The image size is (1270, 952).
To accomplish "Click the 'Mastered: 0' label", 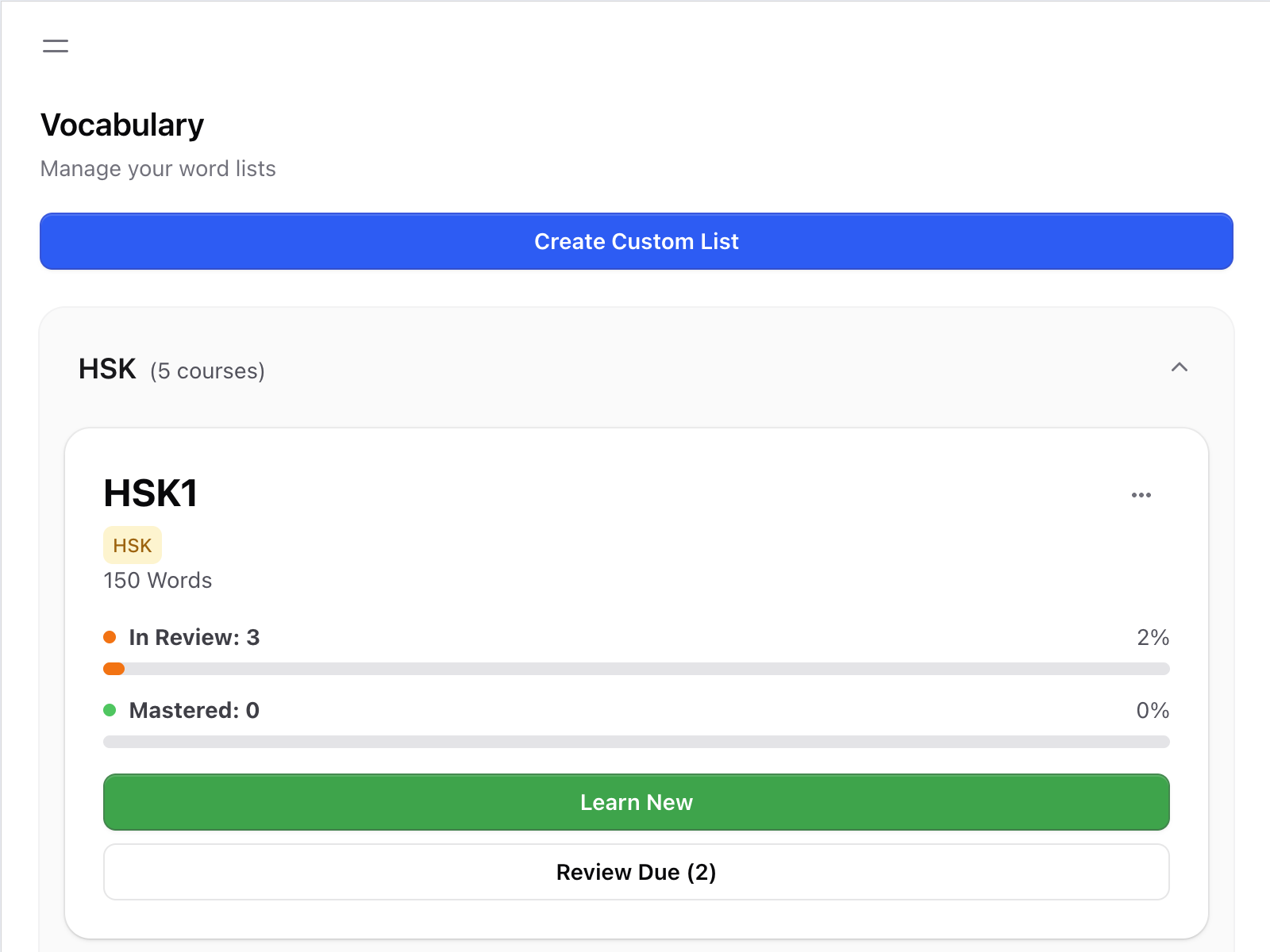I will pyautogui.click(x=194, y=710).
